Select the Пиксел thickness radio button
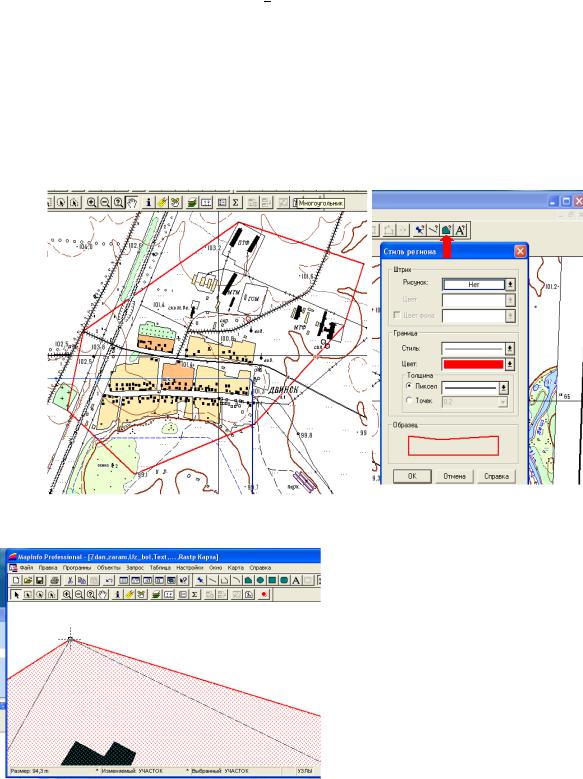 pos(409,386)
